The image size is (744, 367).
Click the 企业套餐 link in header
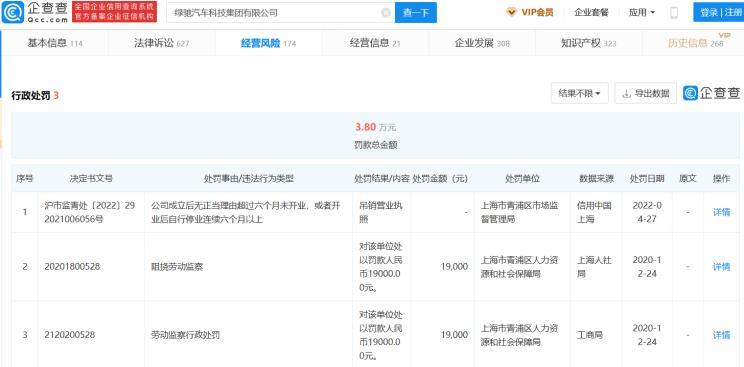(591, 13)
